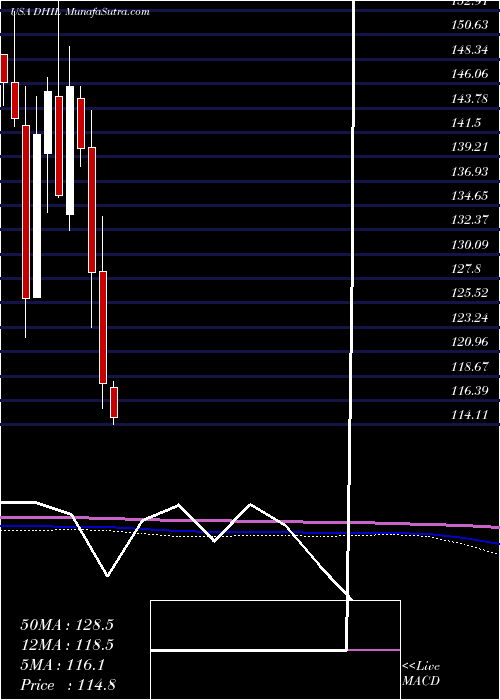The width and height of the screenshot is (500, 700).
Task: Click the 150.63 price axis label
Action: point(470,25)
